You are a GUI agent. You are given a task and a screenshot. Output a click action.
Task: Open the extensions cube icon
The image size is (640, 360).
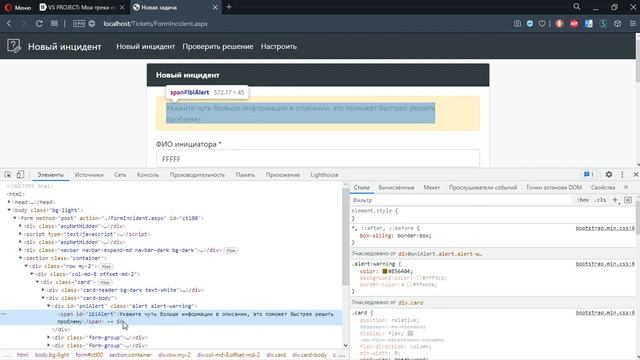pos(618,24)
